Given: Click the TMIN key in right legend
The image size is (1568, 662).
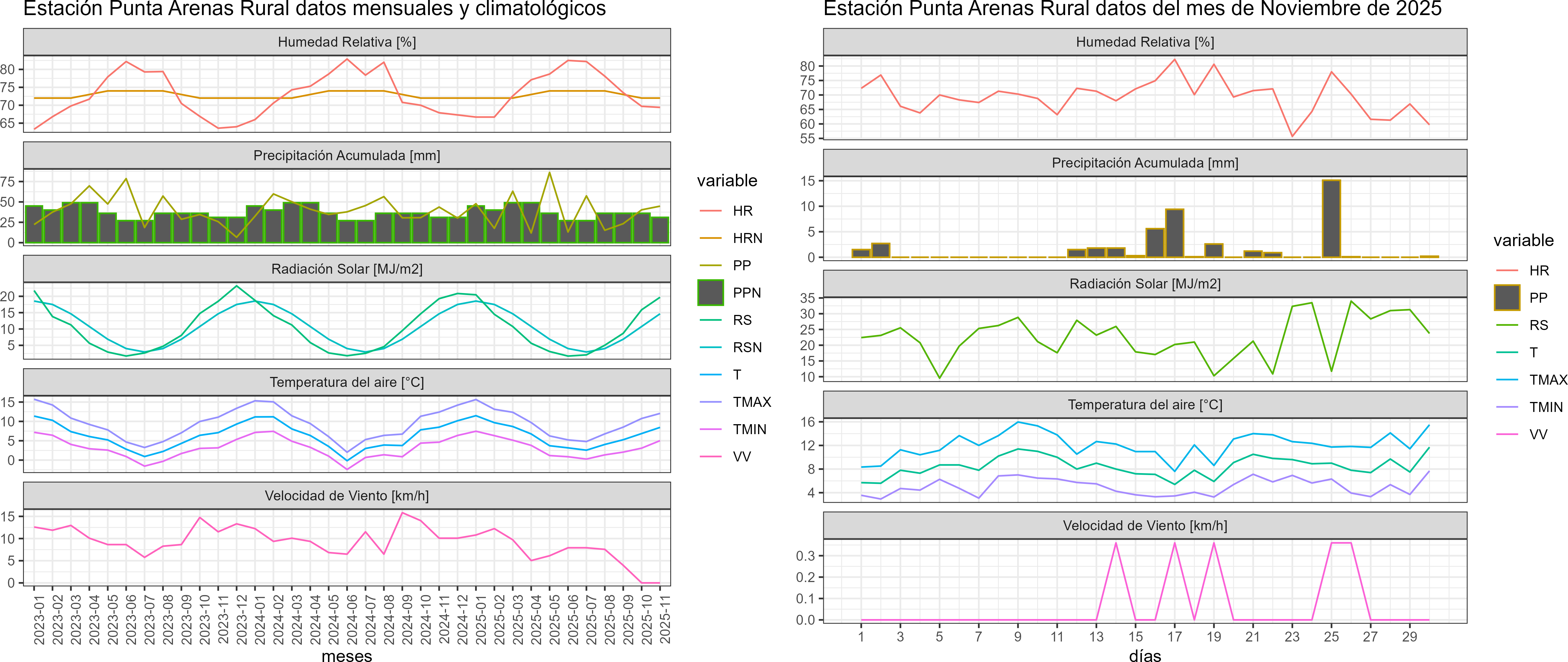Looking at the screenshot, I should pyautogui.click(x=1507, y=407).
